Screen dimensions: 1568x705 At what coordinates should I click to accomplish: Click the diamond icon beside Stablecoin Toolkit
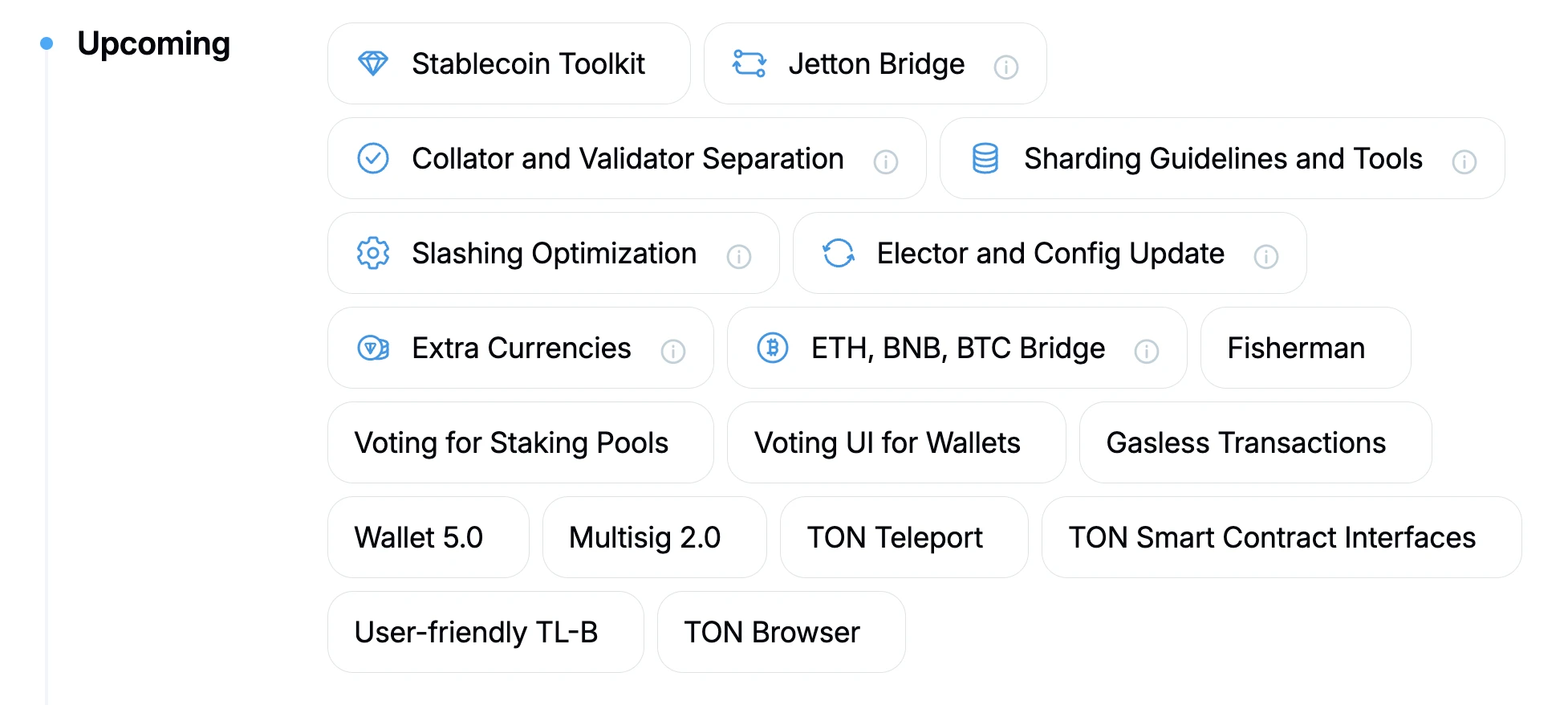tap(373, 63)
